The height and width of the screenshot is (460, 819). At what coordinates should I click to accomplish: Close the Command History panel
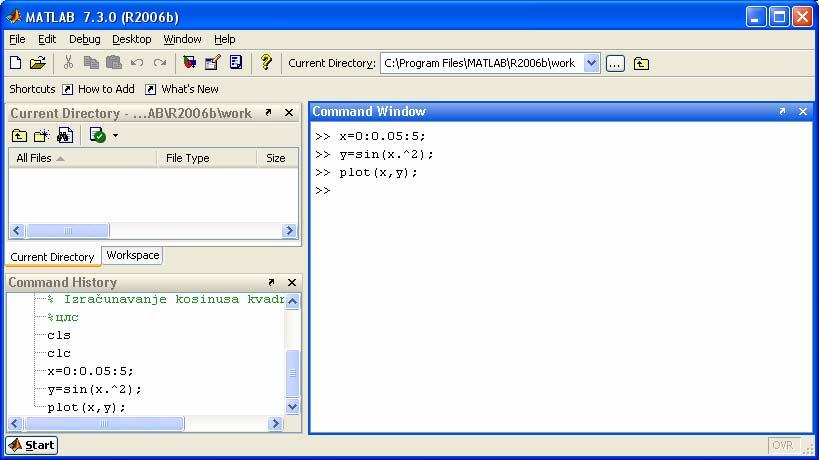pyautogui.click(x=292, y=282)
